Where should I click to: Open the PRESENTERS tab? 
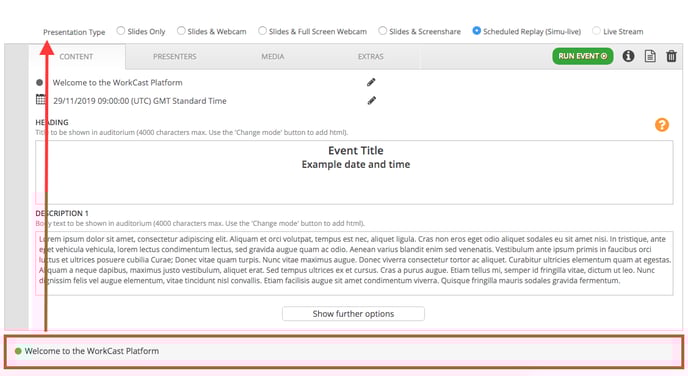coord(175,57)
